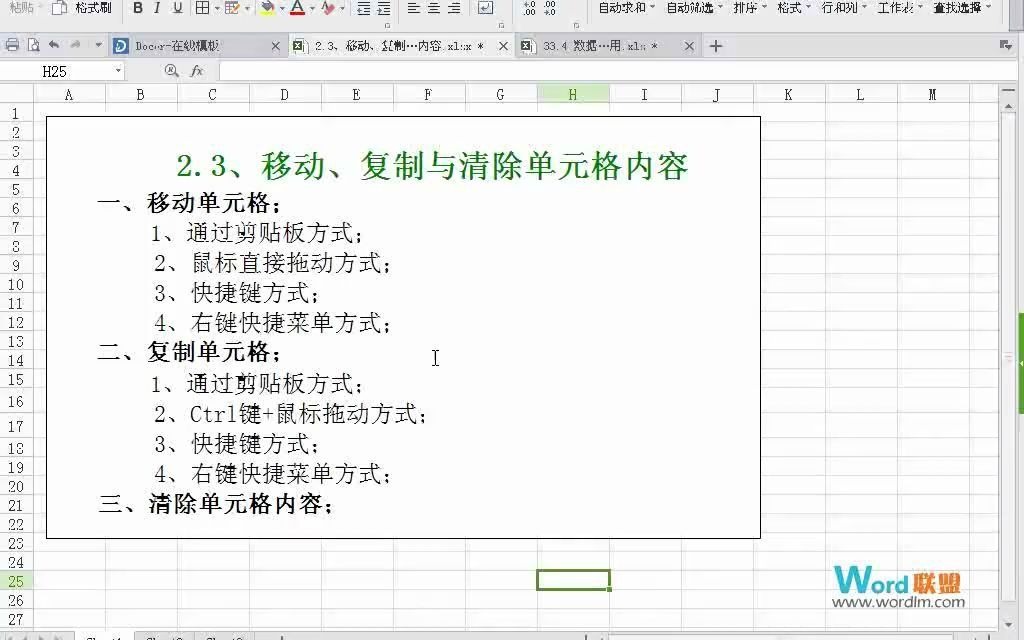This screenshot has height=640, width=1024.
Task: Toggle bold formatting on
Action: pos(136,9)
